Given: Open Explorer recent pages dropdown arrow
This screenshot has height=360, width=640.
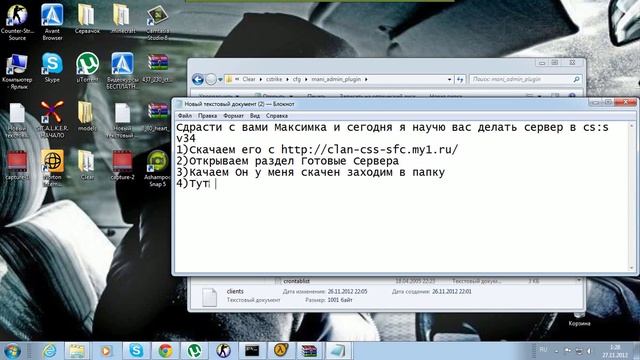Looking at the screenshot, I should coord(220,80).
